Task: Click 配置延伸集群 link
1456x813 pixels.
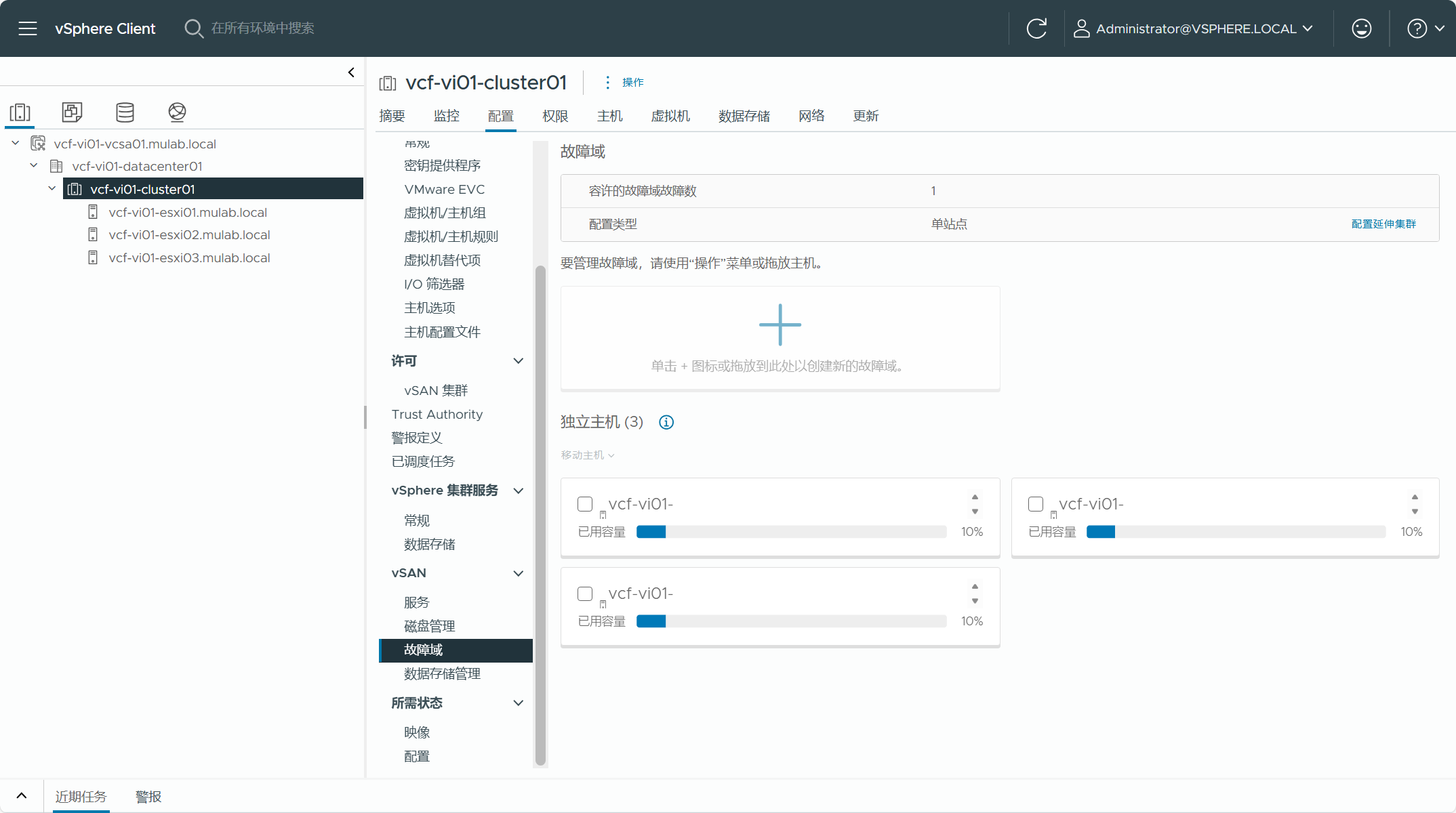Action: pos(1383,224)
